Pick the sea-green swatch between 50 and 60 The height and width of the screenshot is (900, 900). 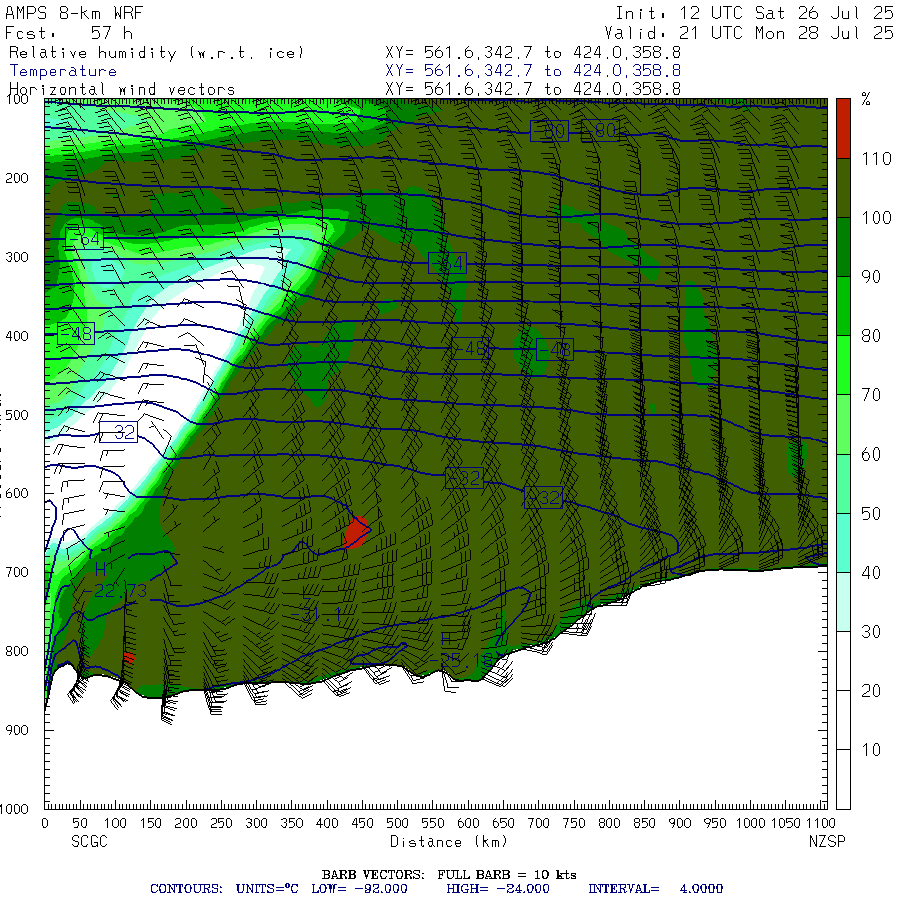[x=843, y=483]
